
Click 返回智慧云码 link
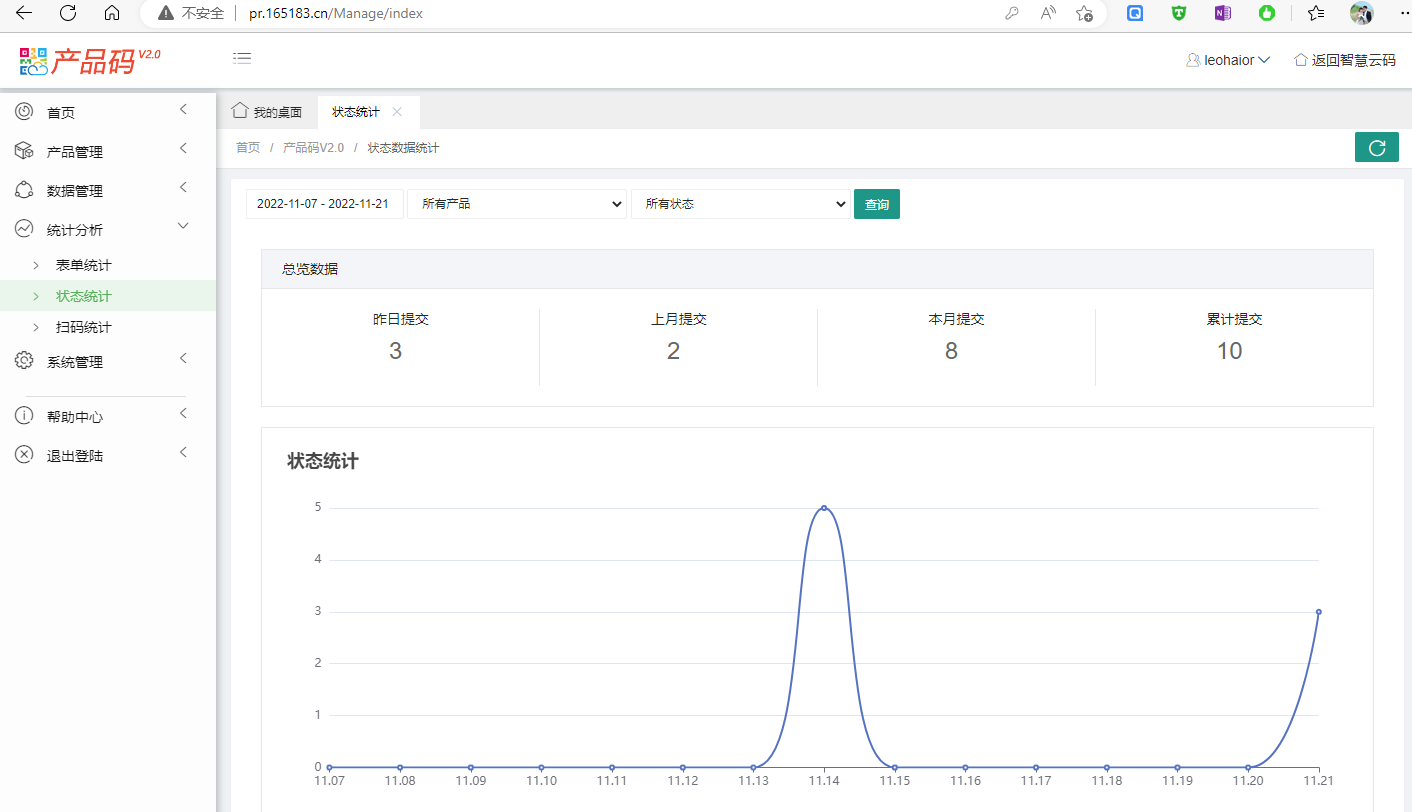pos(1345,60)
